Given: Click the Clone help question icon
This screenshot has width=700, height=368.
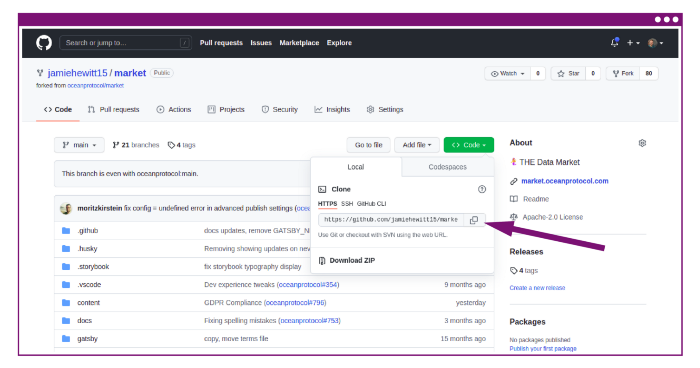Looking at the screenshot, I should tap(482, 189).
